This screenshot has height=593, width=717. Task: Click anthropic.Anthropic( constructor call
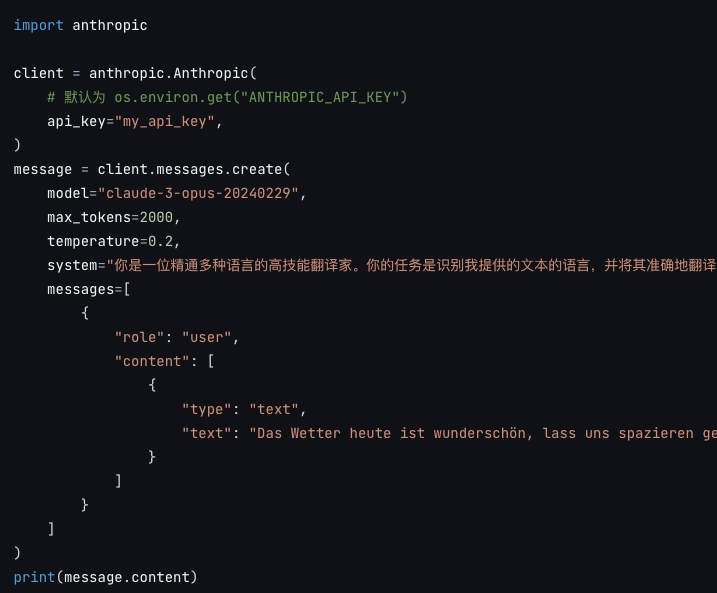click(x=173, y=73)
